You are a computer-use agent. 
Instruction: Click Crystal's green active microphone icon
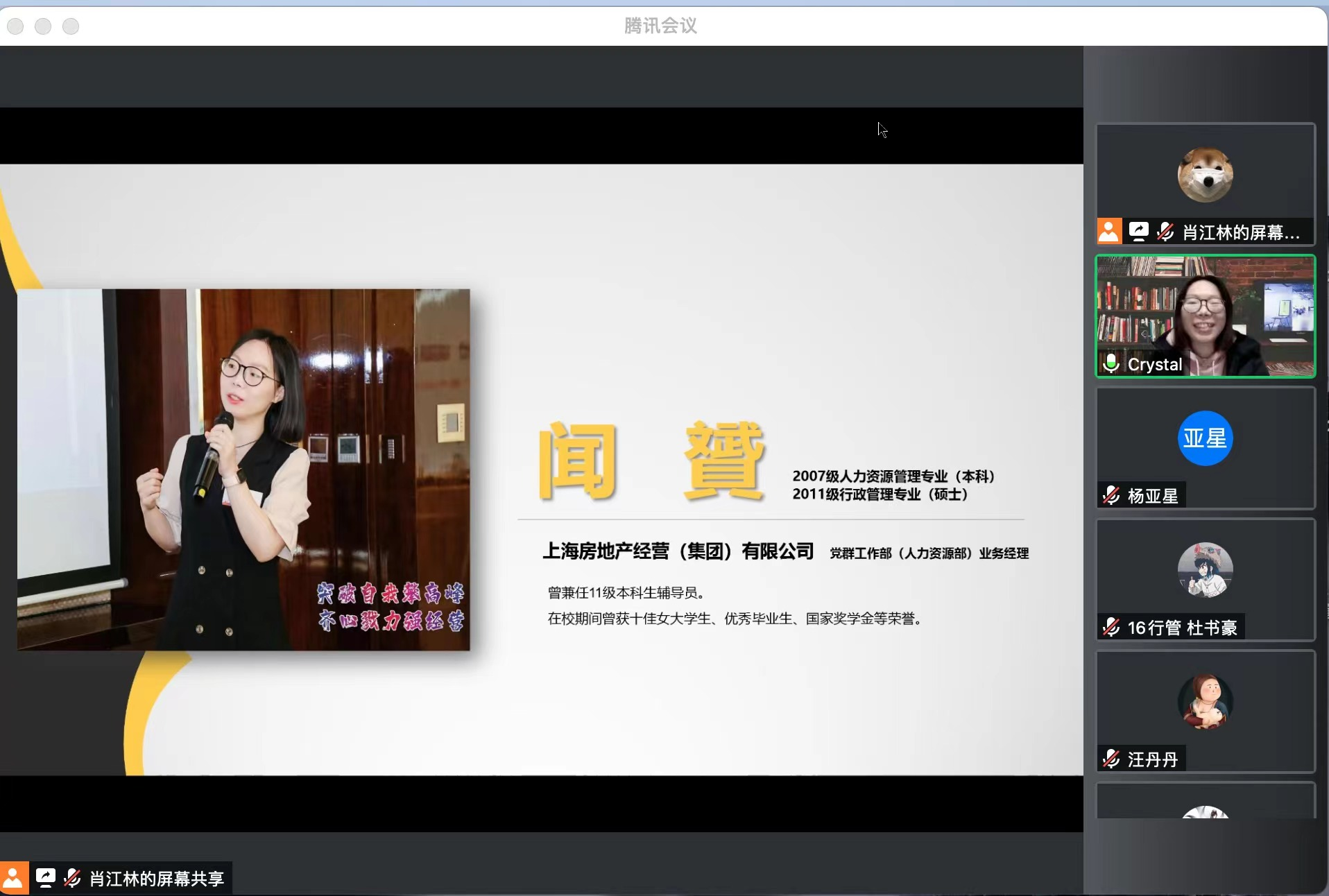pyautogui.click(x=1111, y=363)
